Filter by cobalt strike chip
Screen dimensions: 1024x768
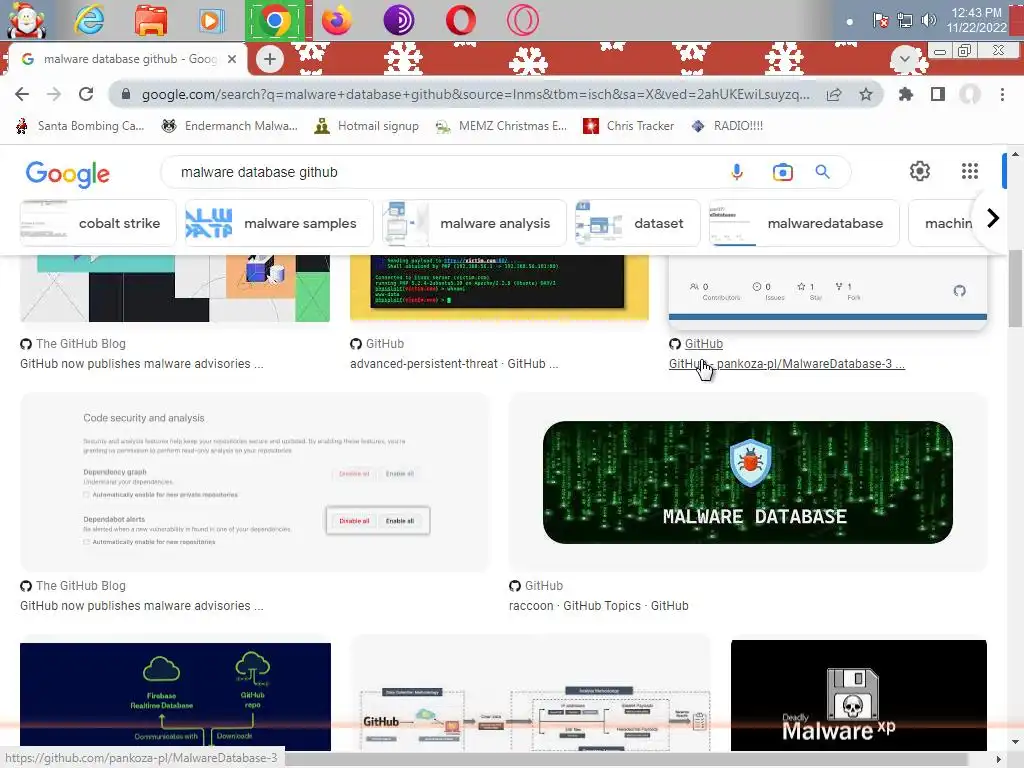tap(98, 223)
